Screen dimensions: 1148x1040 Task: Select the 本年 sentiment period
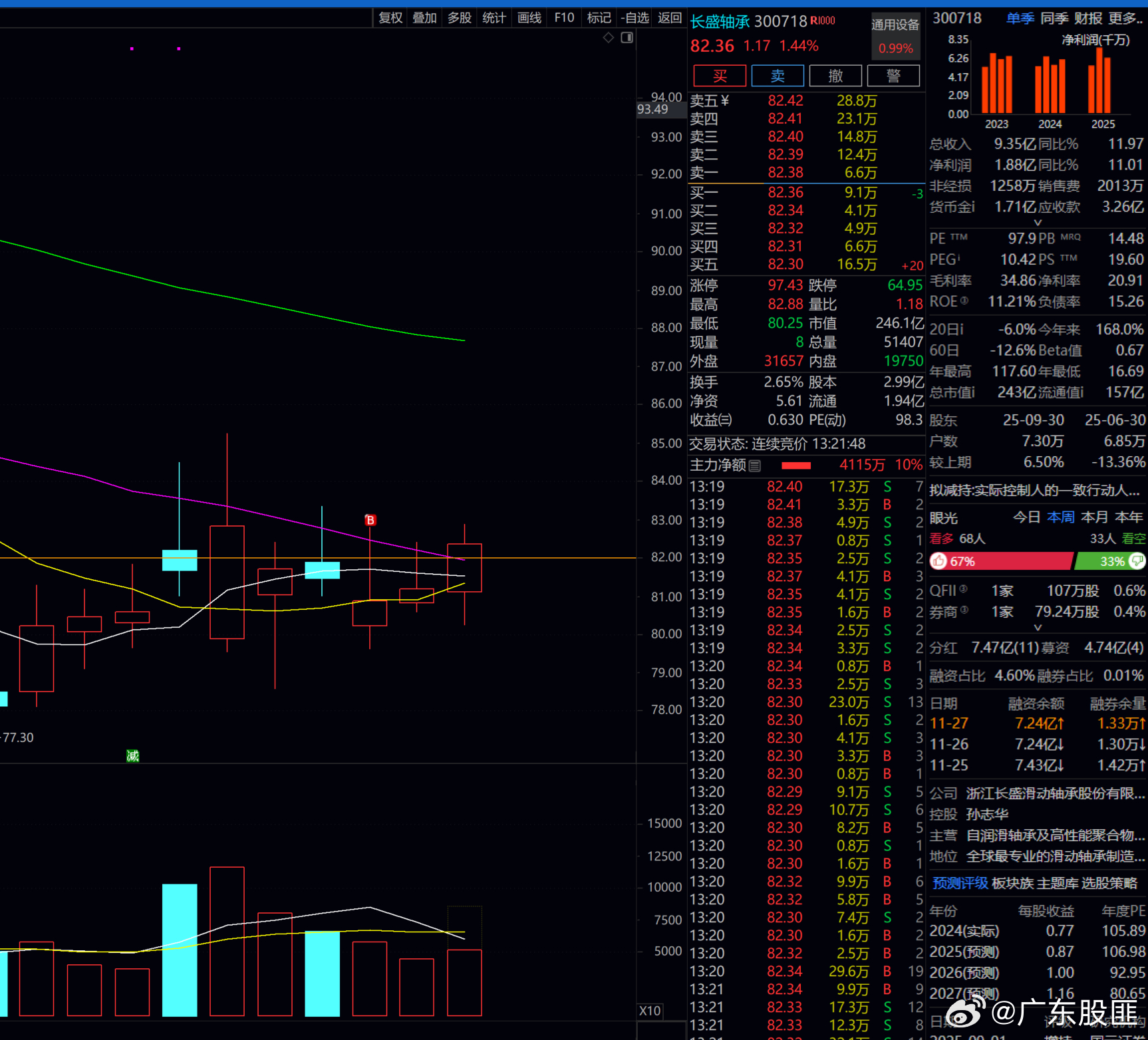[1129, 517]
